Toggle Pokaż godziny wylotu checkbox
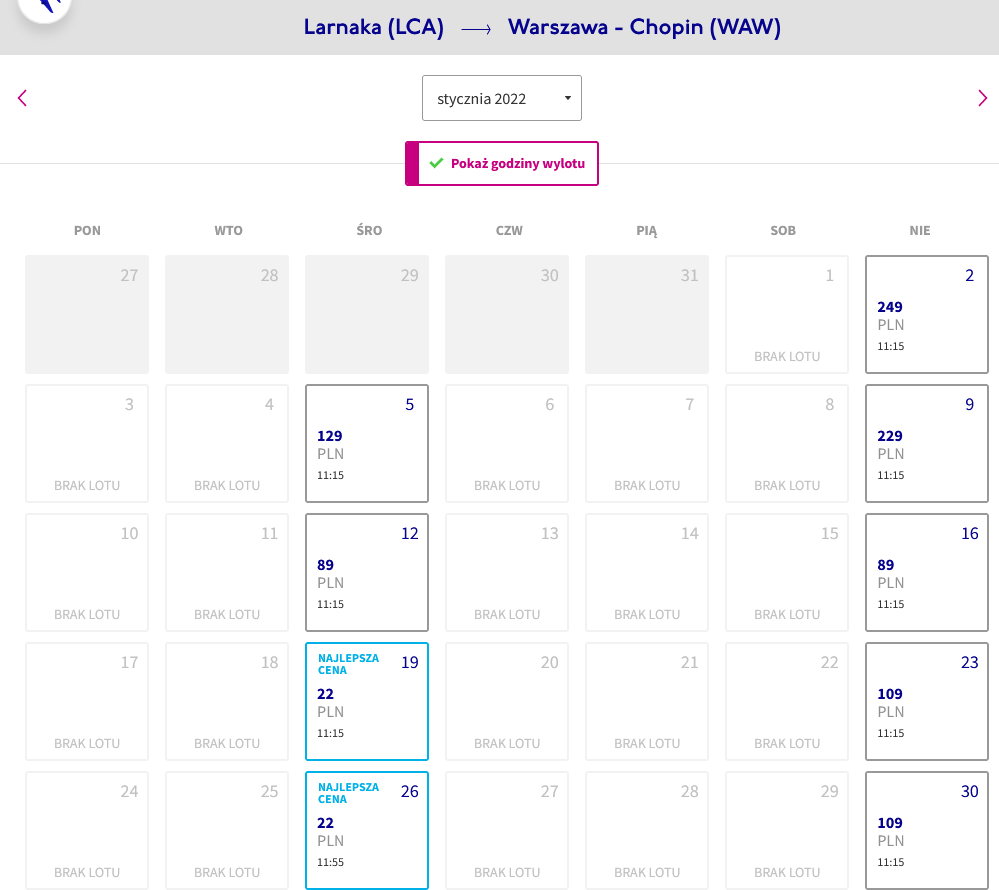 502,164
